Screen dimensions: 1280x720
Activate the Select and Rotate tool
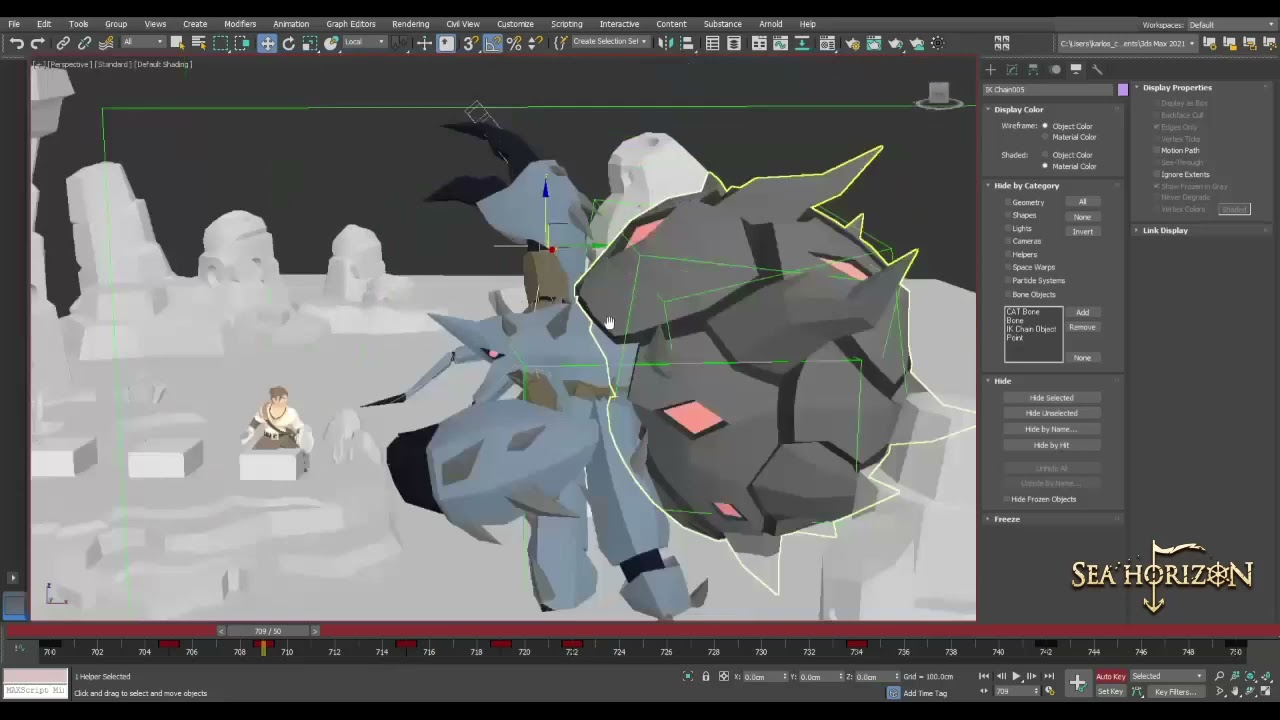pos(289,43)
